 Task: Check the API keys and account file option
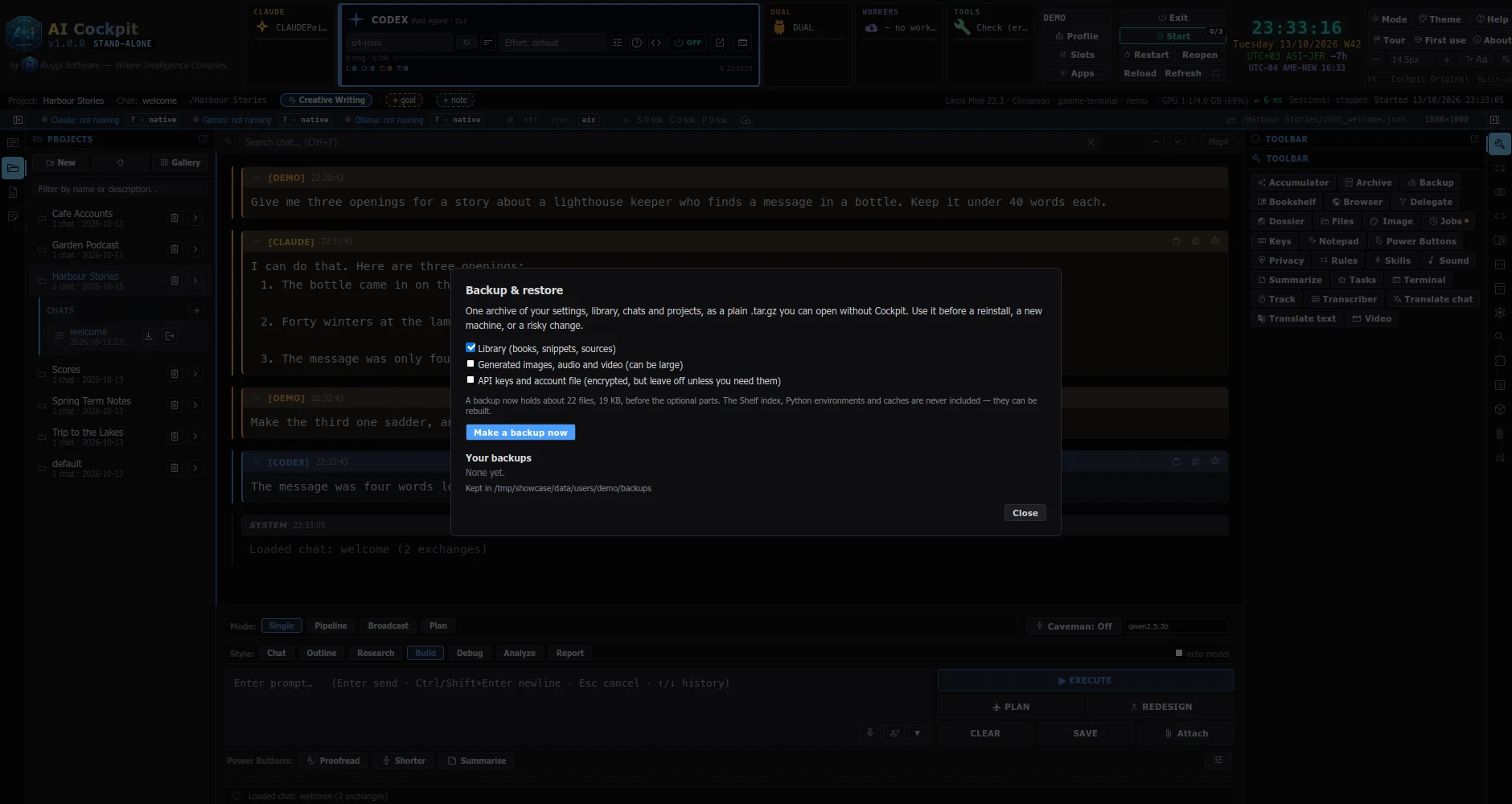tap(470, 380)
